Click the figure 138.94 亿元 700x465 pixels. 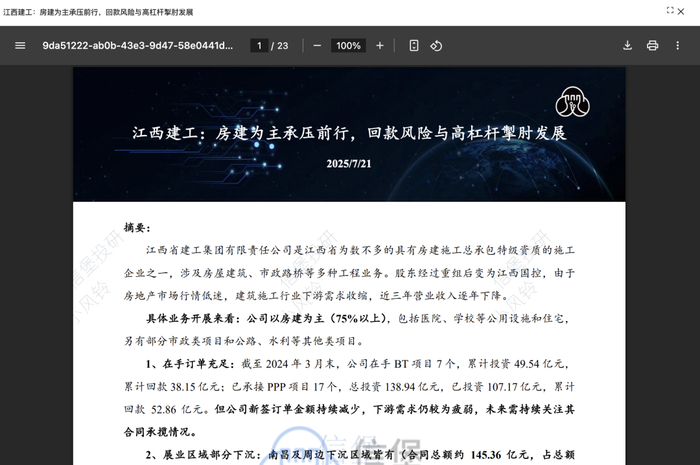[411, 387]
